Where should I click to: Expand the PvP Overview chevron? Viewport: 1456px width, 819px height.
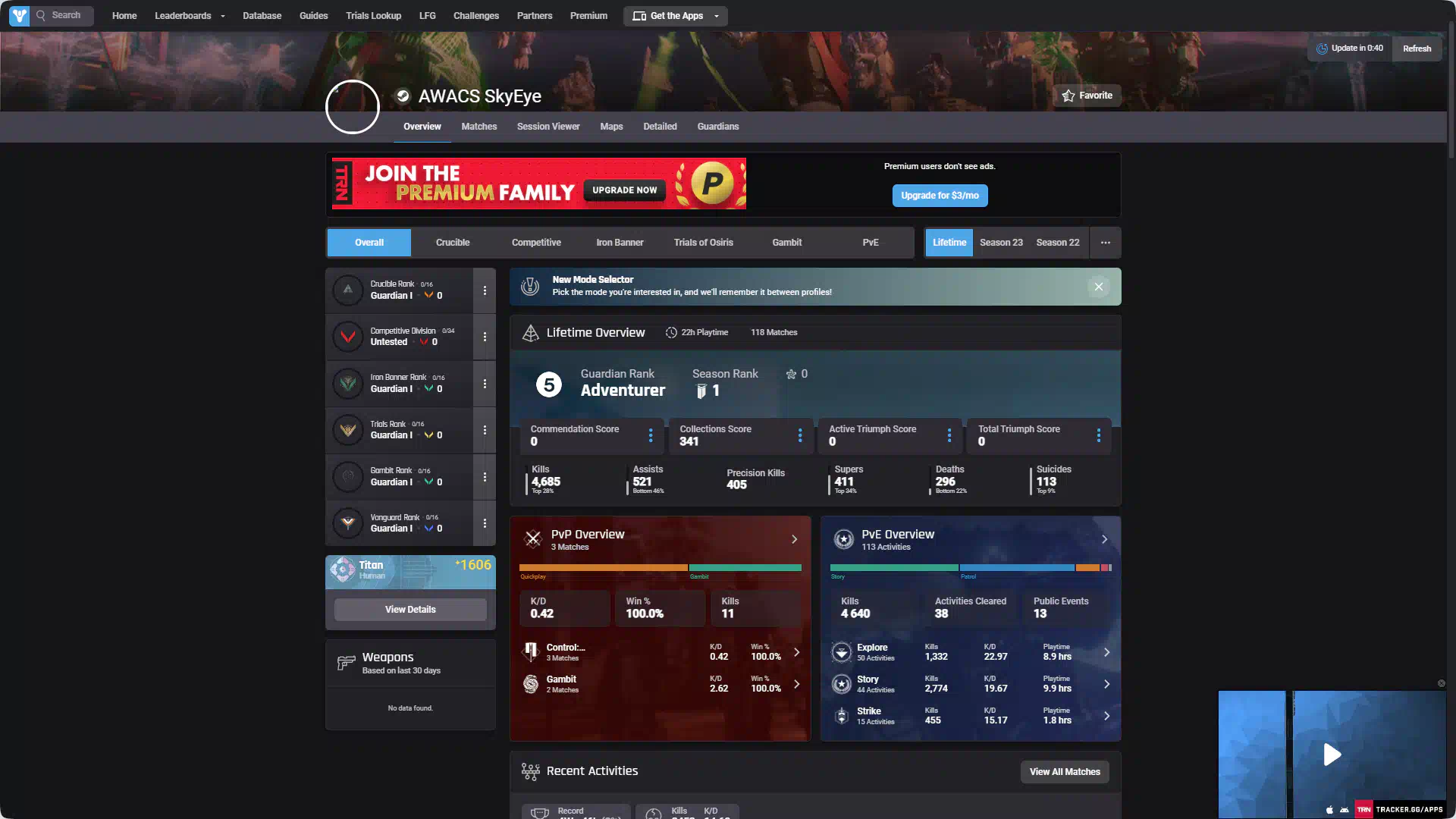click(795, 539)
